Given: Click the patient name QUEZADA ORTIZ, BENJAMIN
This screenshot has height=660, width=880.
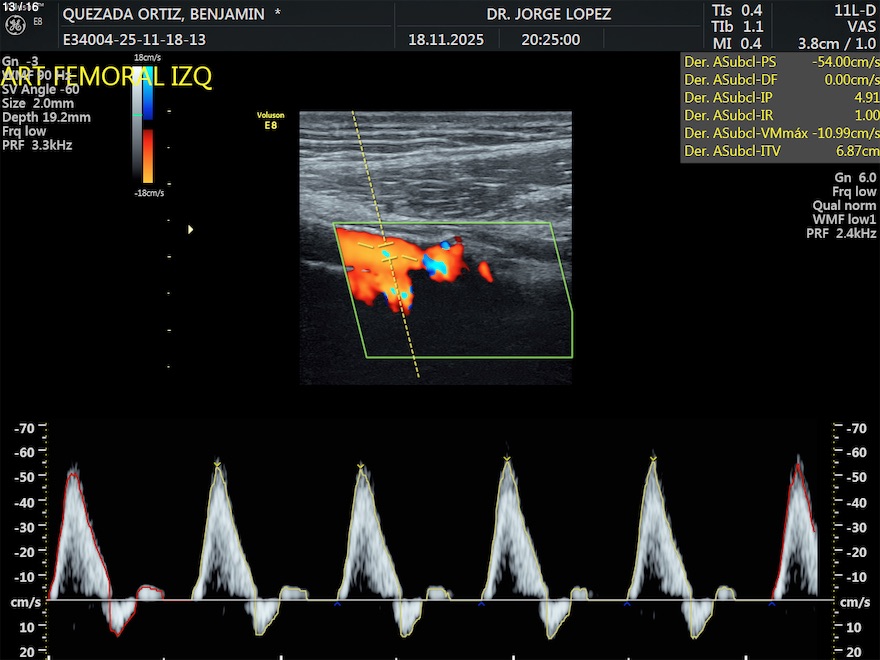Looking at the screenshot, I should click(x=164, y=14).
